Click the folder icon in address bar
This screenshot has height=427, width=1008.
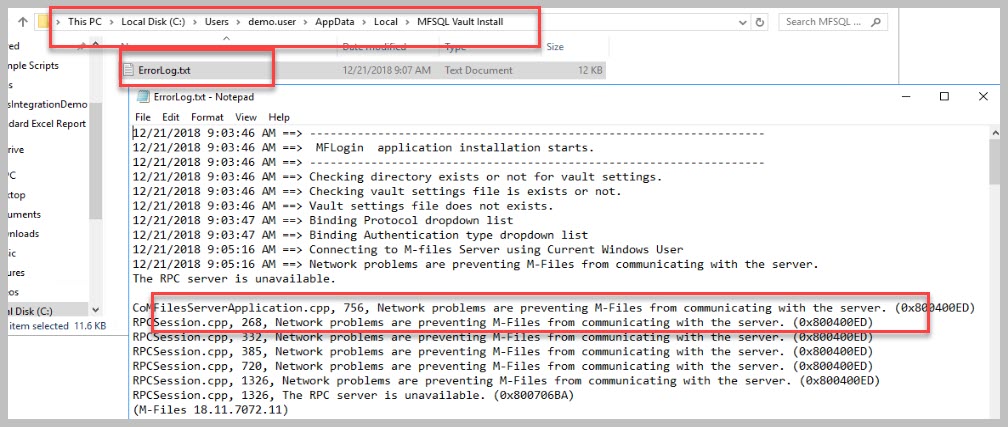tap(44, 22)
